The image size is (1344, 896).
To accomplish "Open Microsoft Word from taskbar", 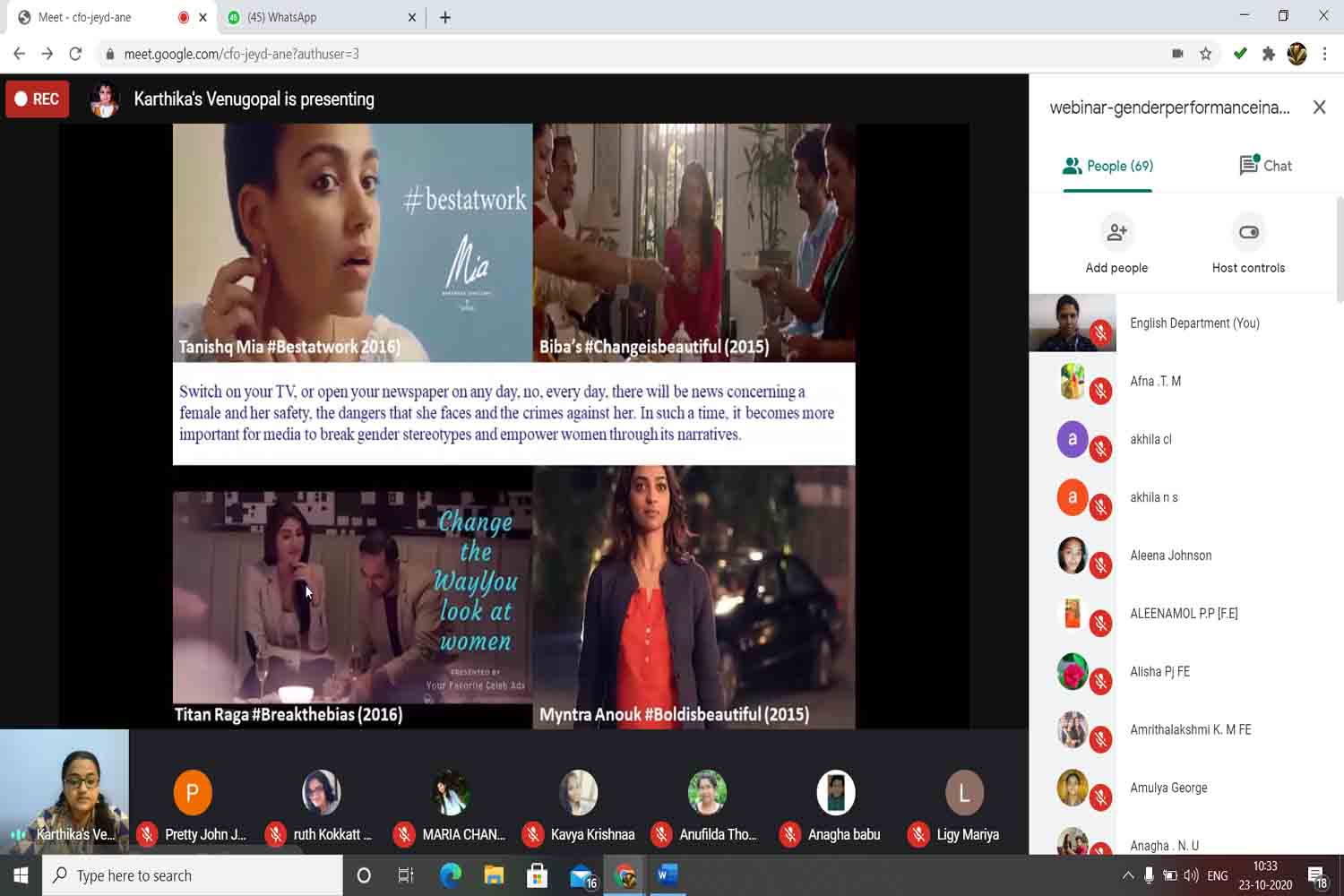I will click(x=667, y=875).
